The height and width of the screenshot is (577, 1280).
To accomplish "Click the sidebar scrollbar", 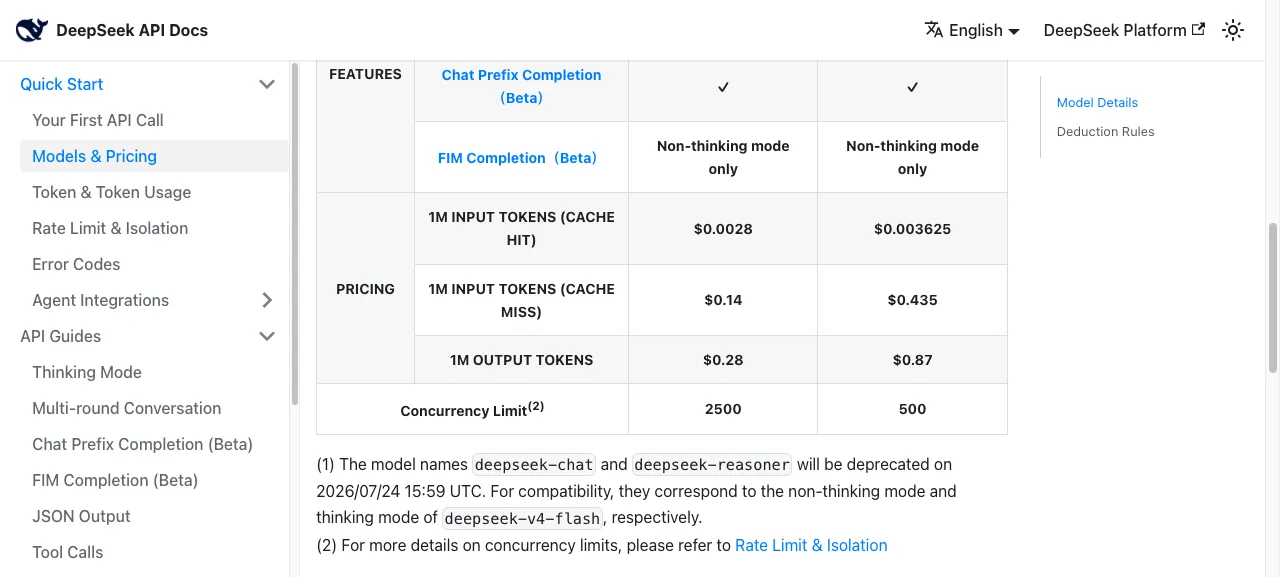I will tap(294, 234).
